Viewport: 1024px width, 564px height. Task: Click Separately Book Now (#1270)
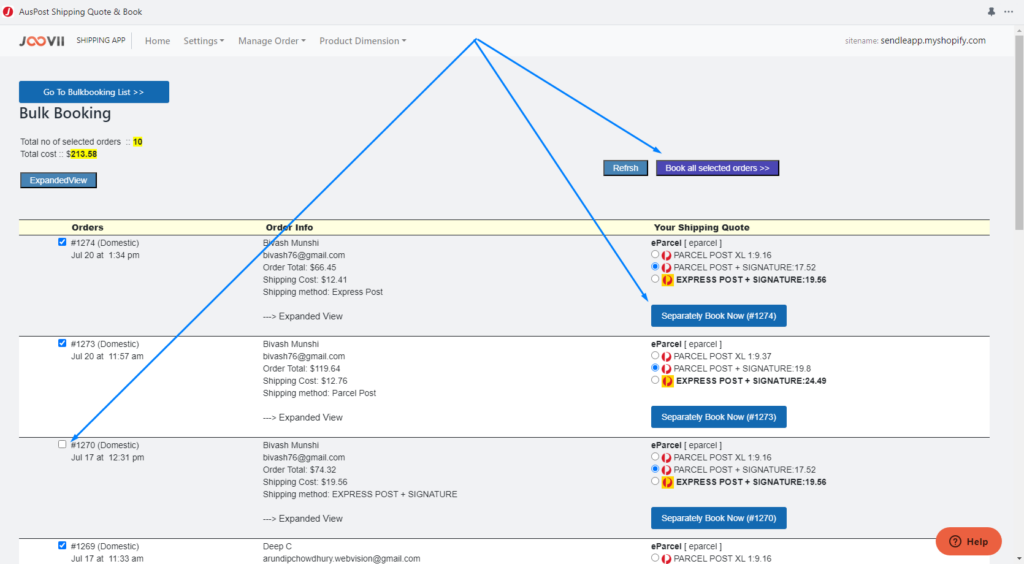tap(718, 518)
